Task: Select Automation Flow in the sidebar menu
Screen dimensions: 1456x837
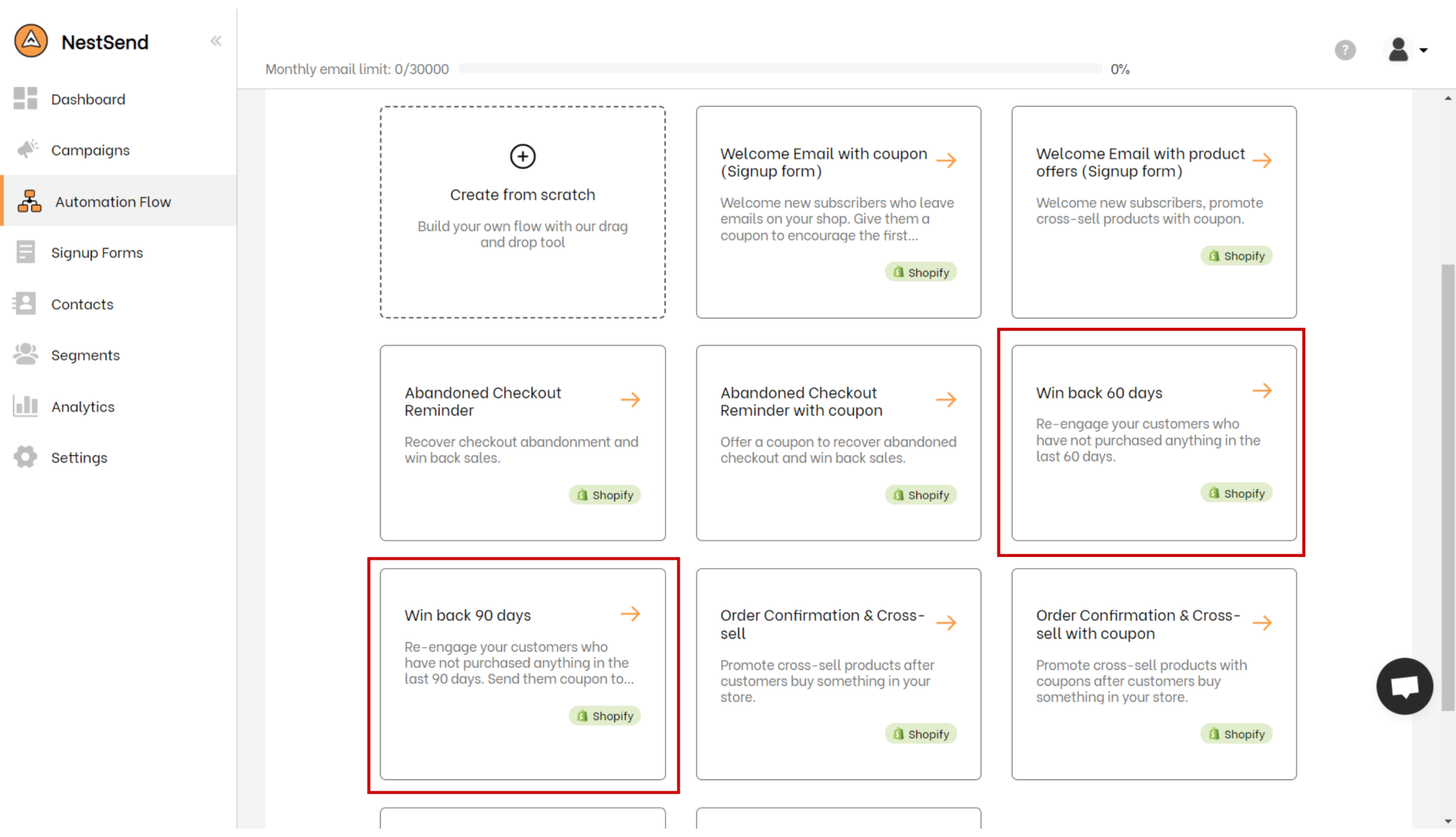Action: tap(112, 201)
